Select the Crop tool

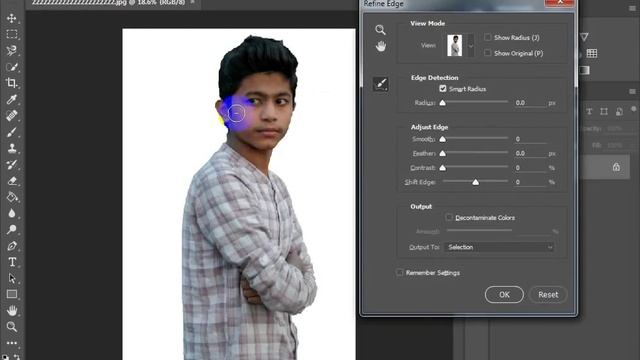(x=11, y=83)
